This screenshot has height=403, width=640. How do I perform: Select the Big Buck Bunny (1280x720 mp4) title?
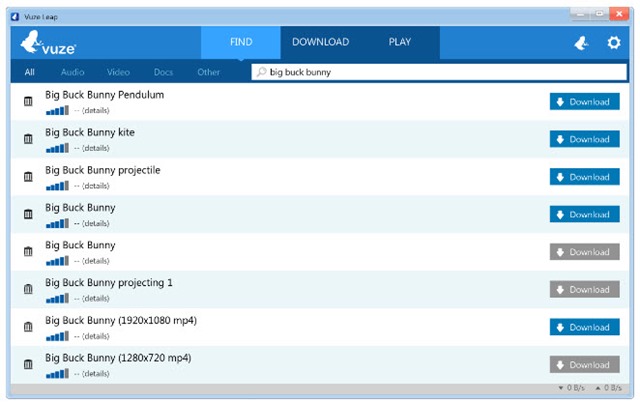118,358
